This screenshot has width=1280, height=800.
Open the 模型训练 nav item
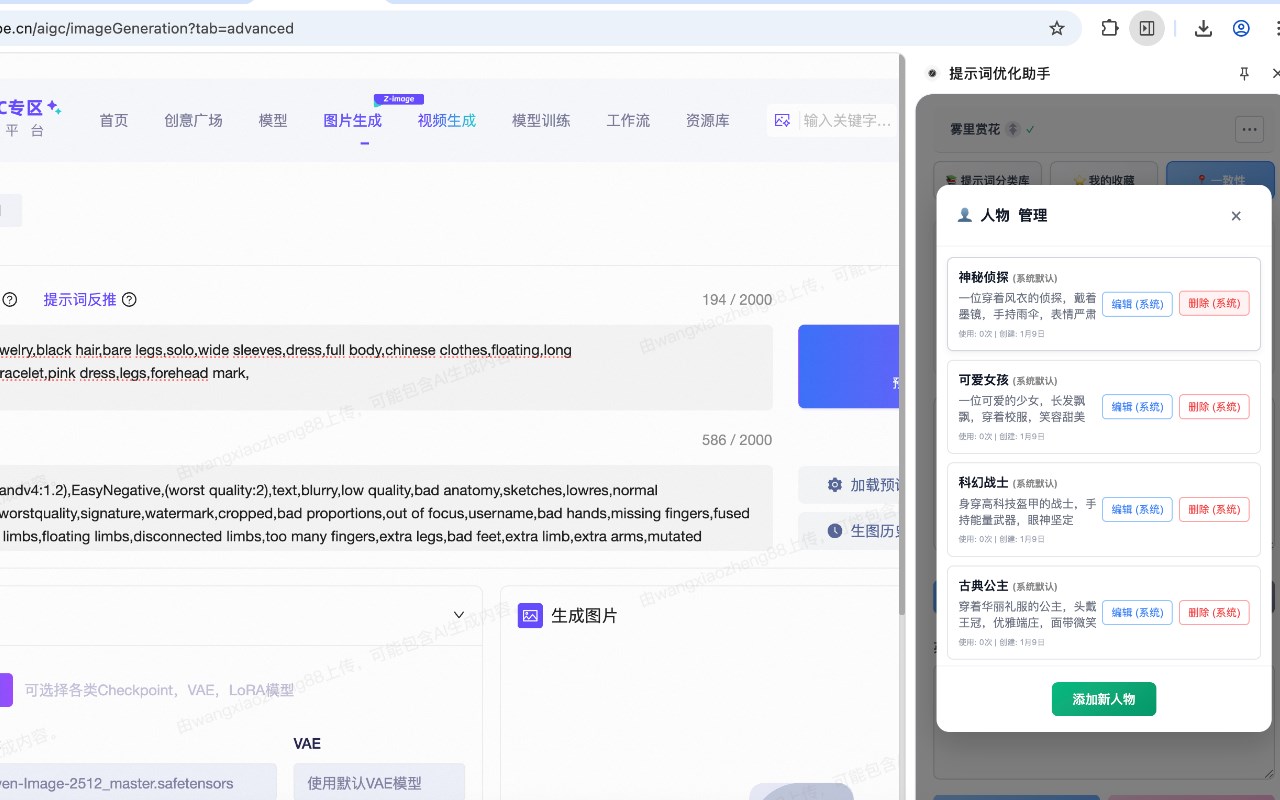click(541, 120)
